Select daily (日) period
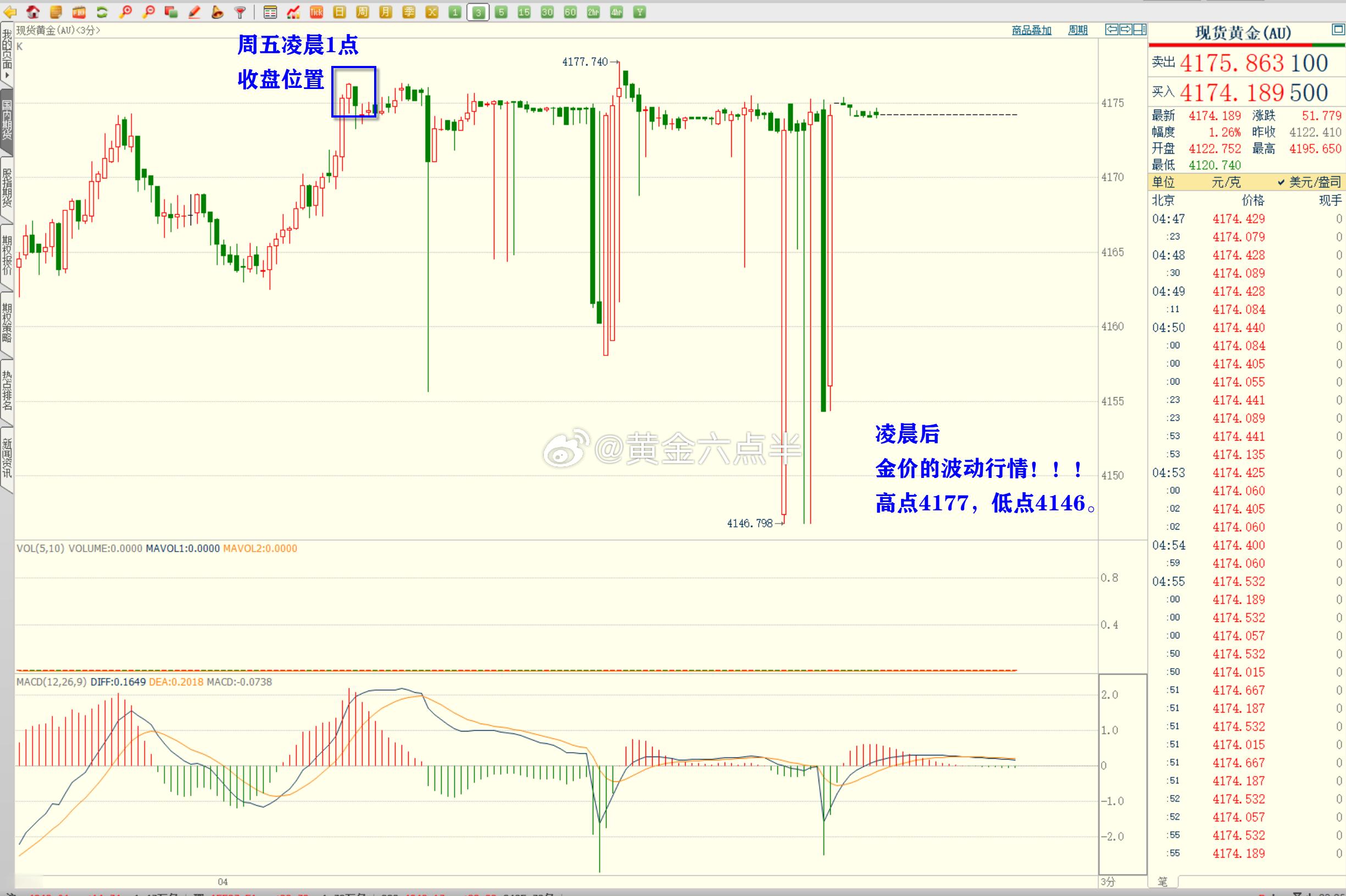1346x896 pixels. click(340, 12)
